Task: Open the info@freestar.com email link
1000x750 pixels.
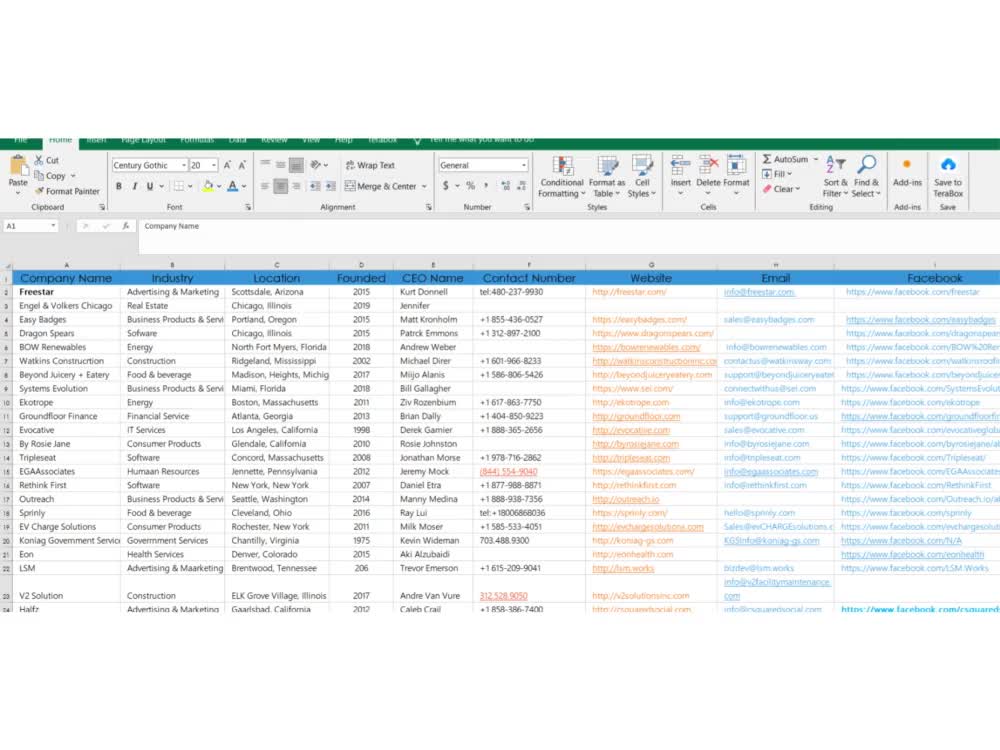Action: pos(759,292)
